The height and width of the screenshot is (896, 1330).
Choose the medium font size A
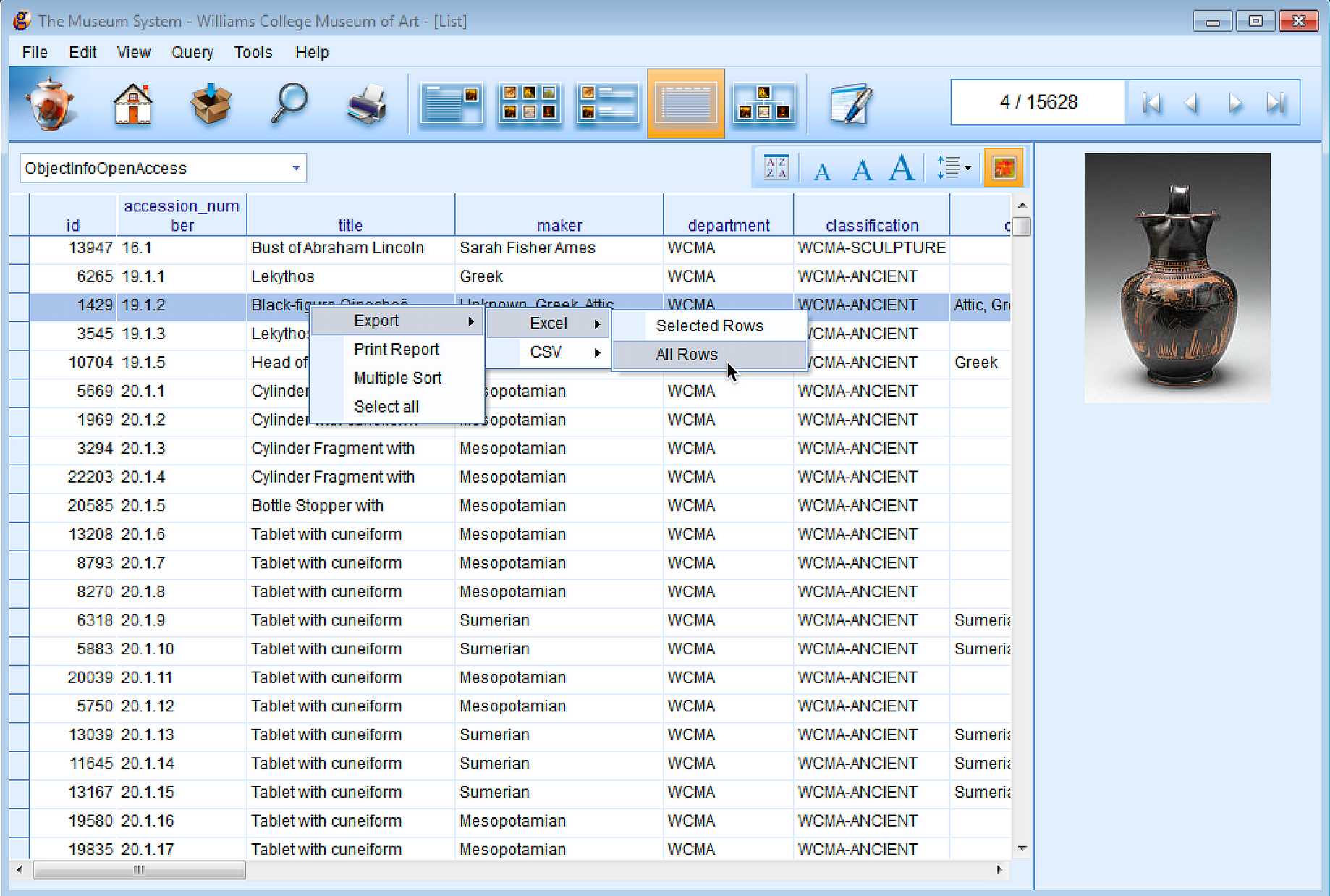tap(861, 170)
